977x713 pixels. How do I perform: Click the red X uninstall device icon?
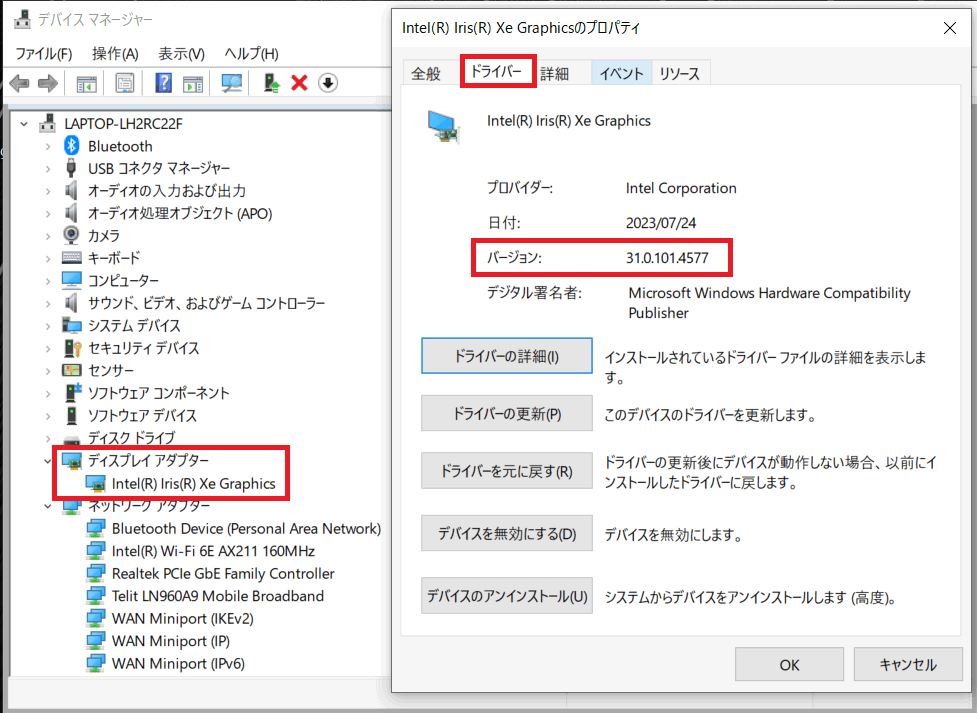pos(300,82)
